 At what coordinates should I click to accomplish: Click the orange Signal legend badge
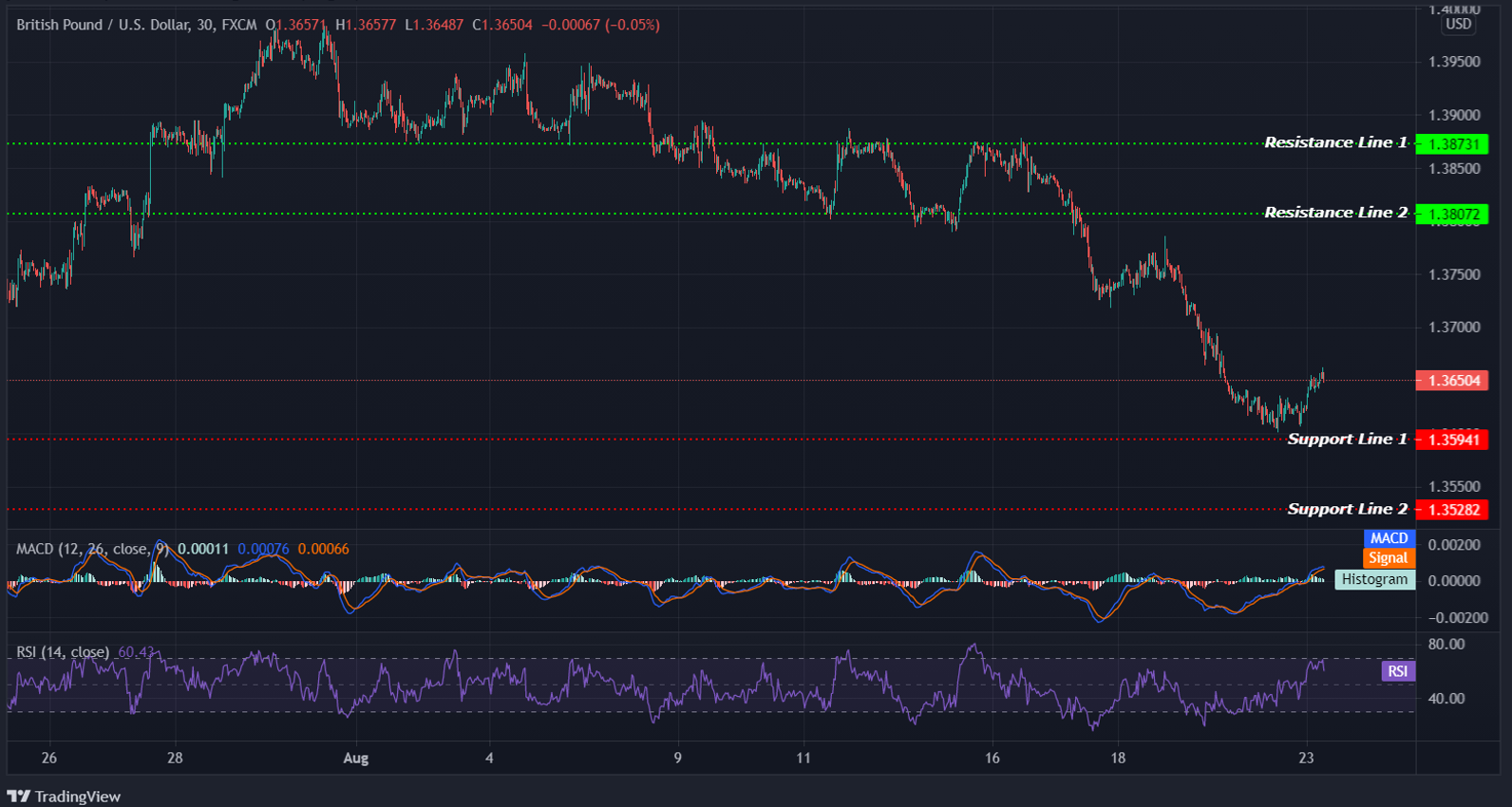tap(1389, 558)
